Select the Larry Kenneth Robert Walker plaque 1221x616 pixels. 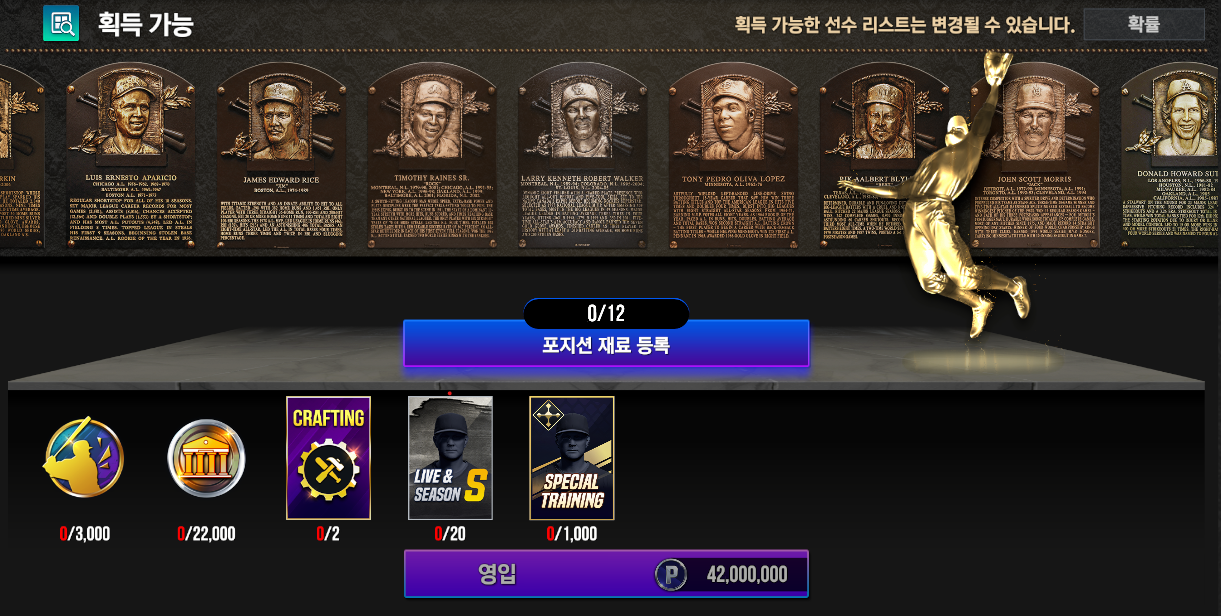(x=582, y=155)
